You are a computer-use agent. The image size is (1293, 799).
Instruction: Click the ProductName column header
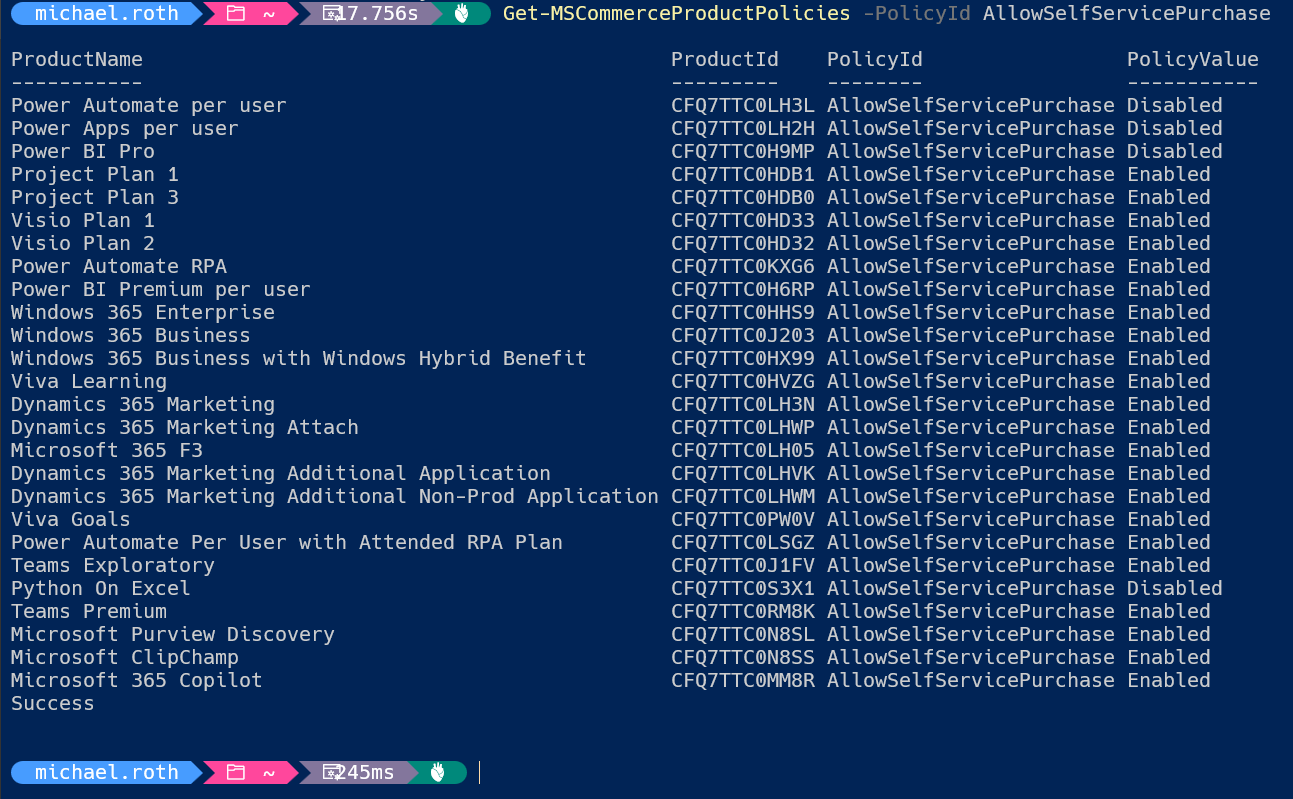pyautogui.click(x=77, y=59)
